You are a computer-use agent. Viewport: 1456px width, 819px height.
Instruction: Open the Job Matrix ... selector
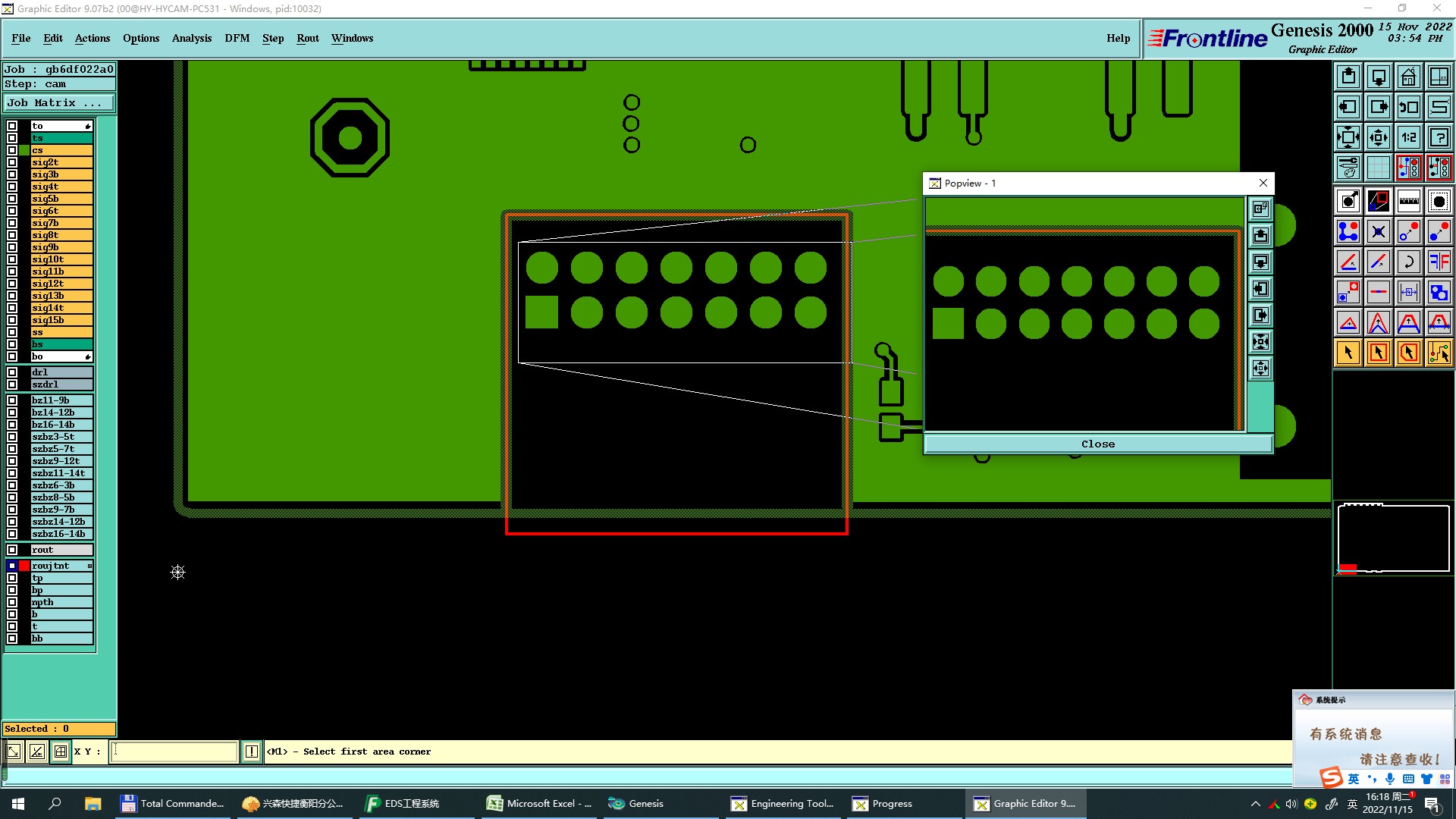click(59, 102)
